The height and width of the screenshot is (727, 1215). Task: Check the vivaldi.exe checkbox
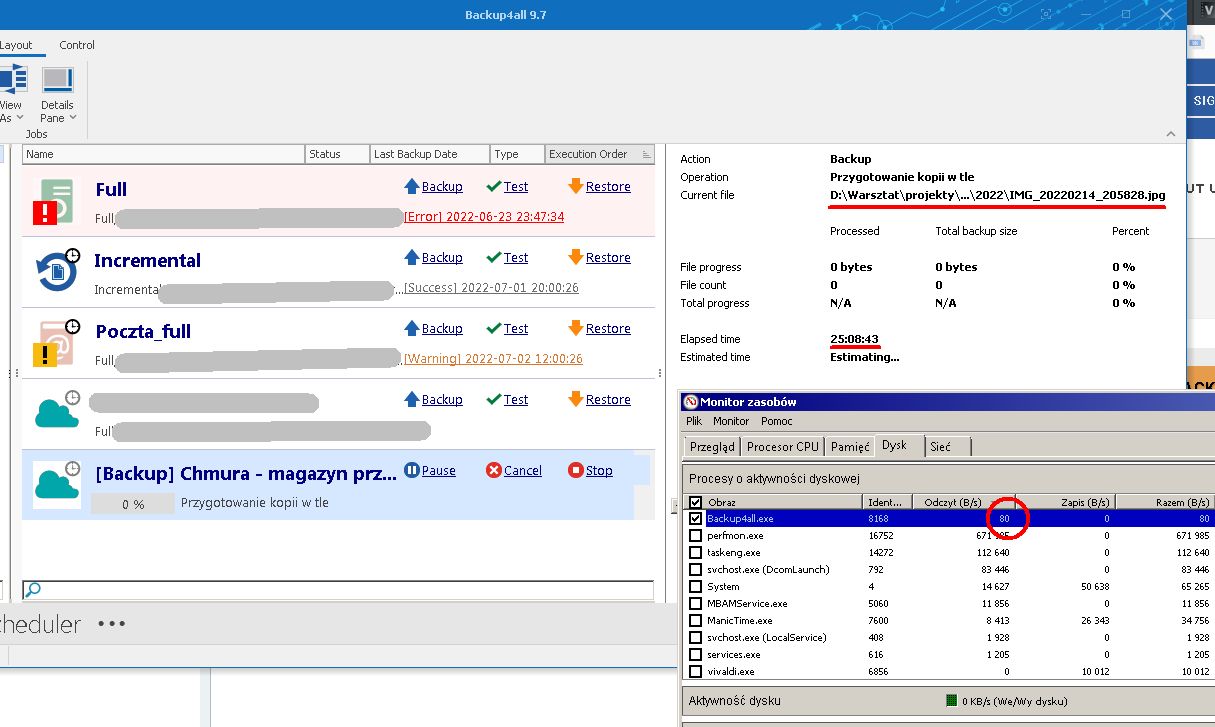pos(696,672)
